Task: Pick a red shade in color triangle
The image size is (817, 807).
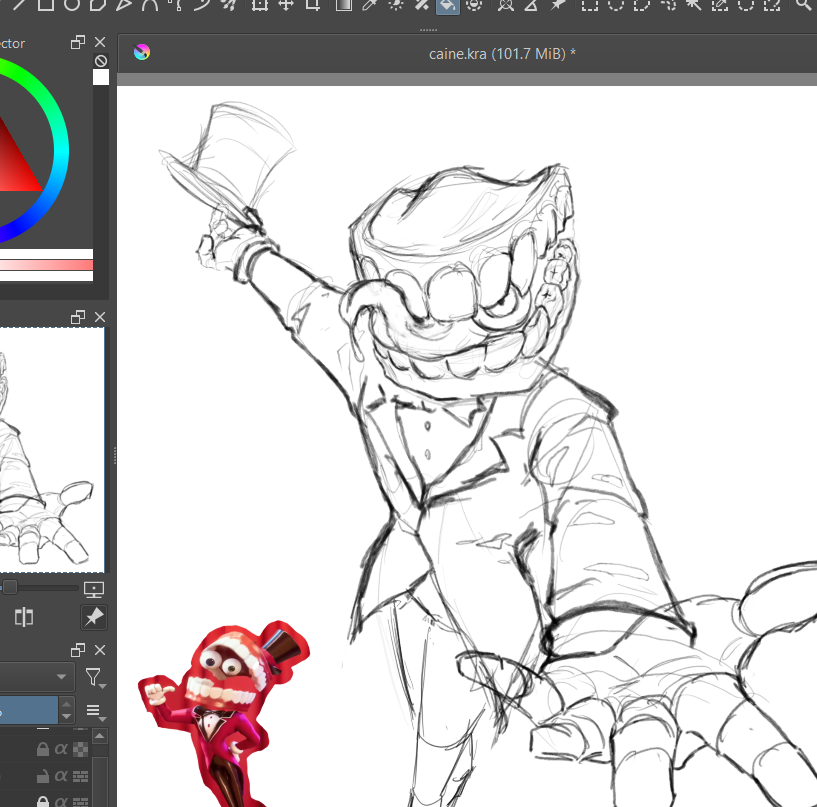Action: (16, 167)
